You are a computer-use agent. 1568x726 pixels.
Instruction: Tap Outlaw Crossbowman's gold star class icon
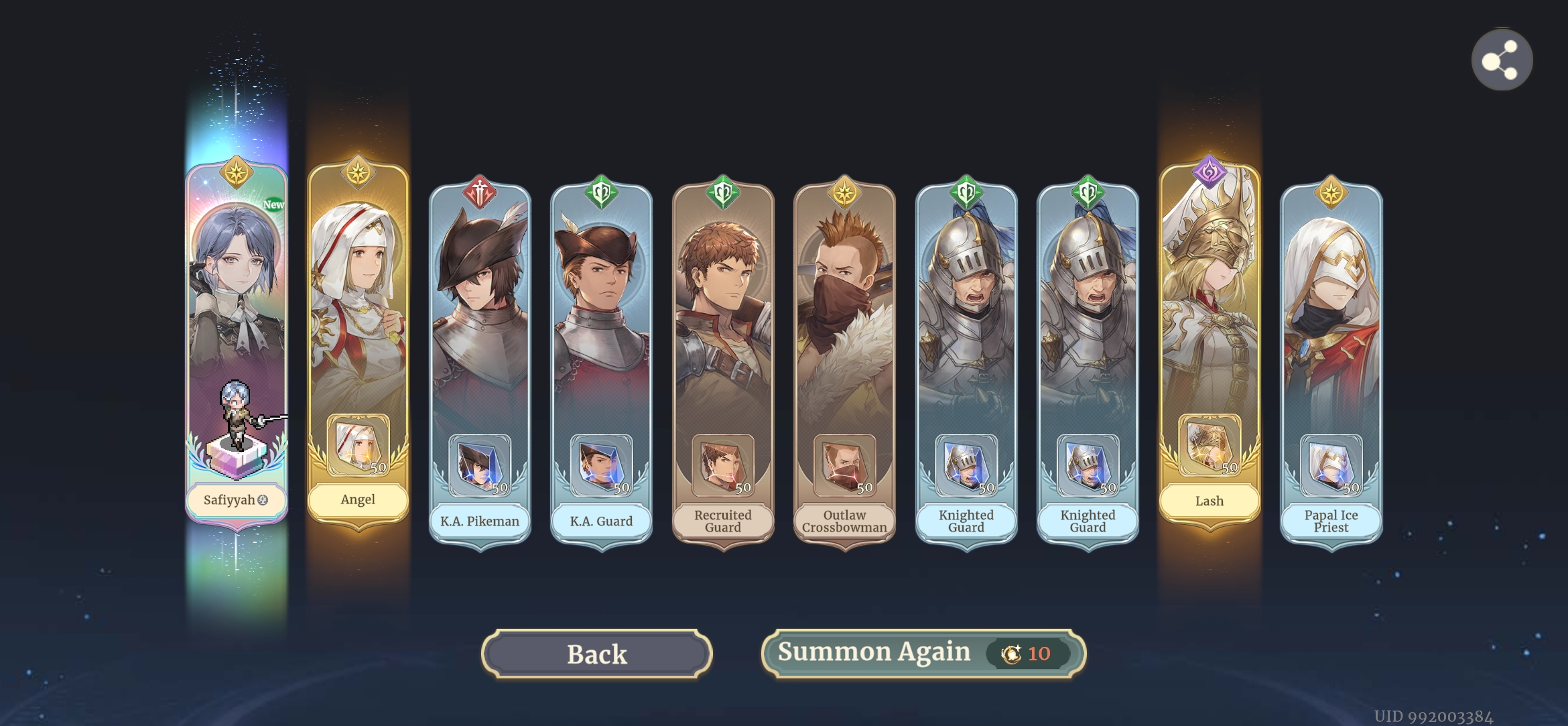coord(844,192)
